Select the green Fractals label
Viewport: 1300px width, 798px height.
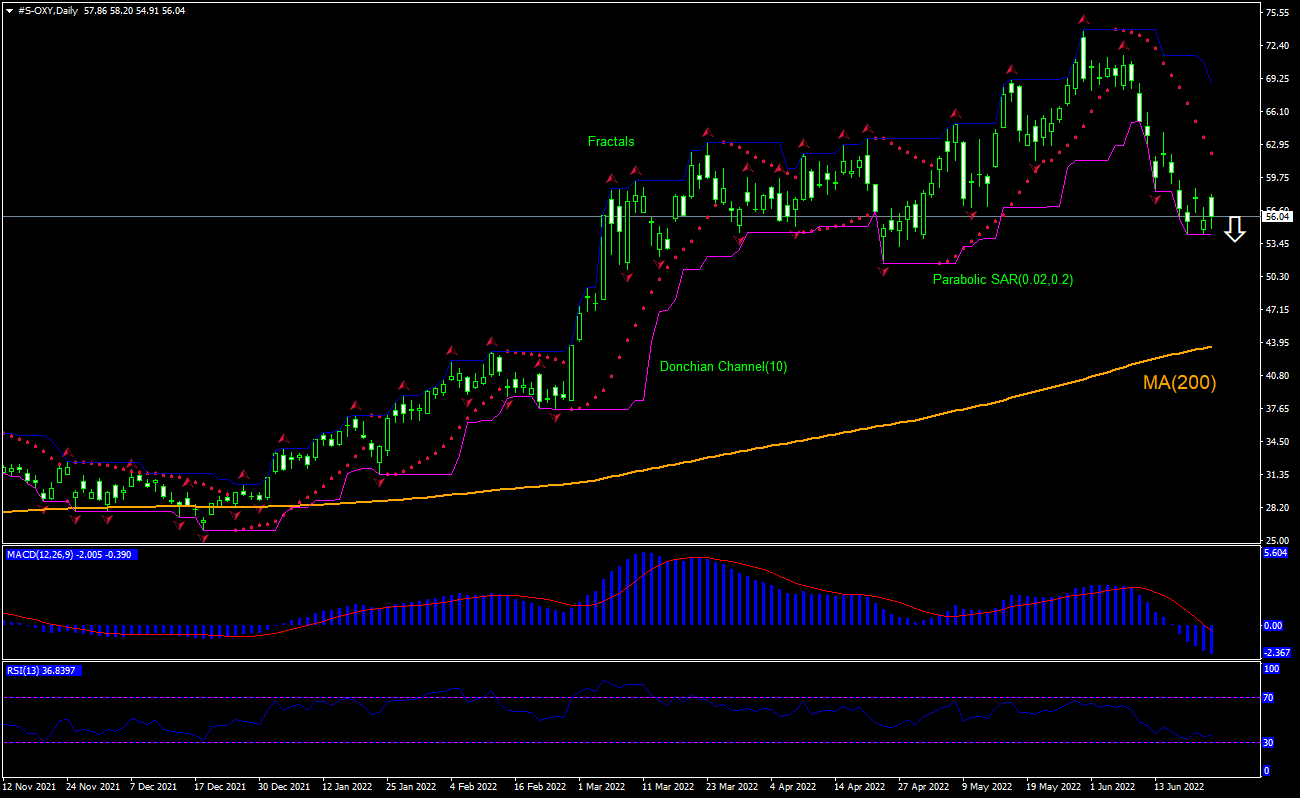pyautogui.click(x=611, y=142)
